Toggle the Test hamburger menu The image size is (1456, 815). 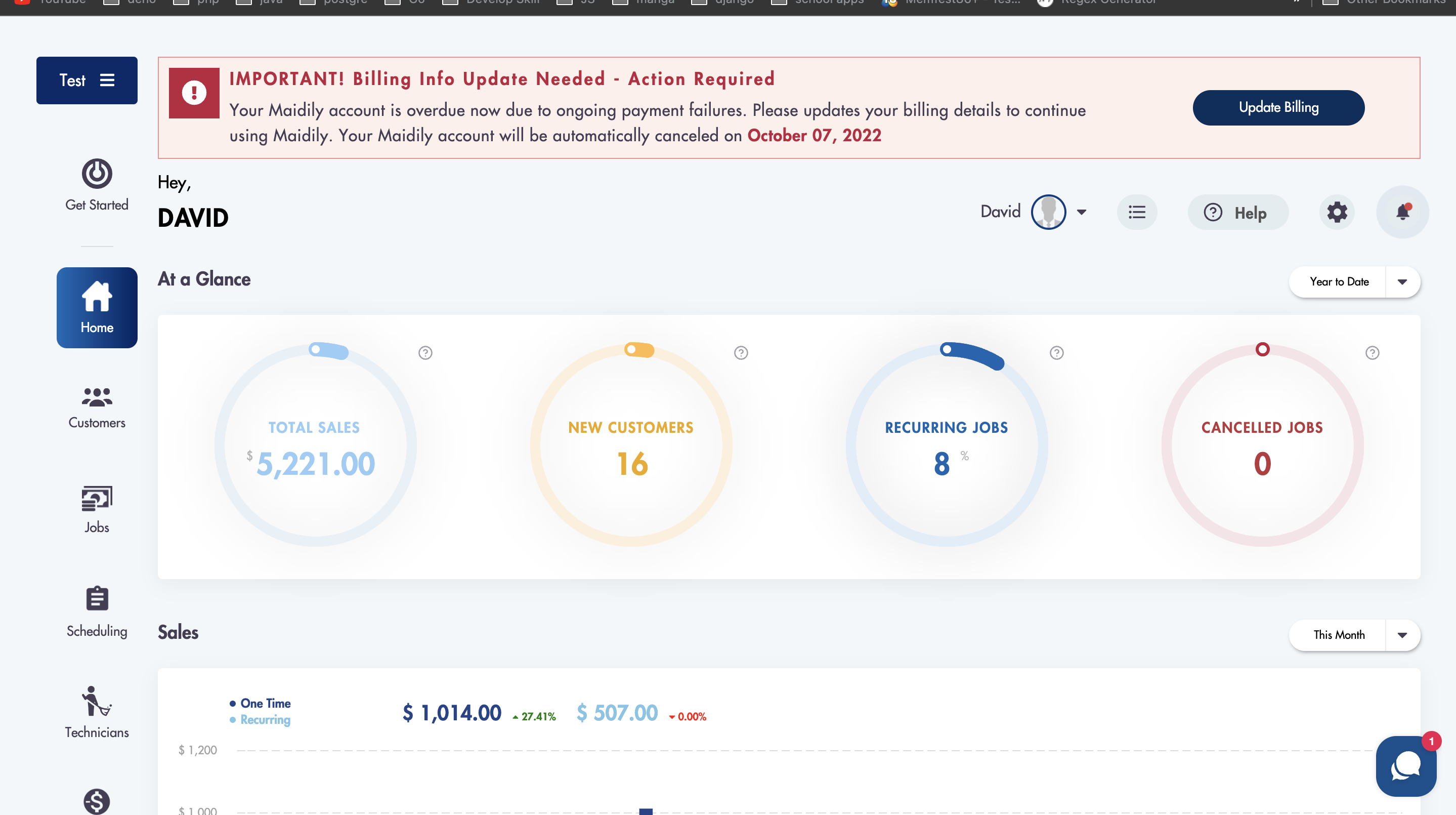coord(107,80)
